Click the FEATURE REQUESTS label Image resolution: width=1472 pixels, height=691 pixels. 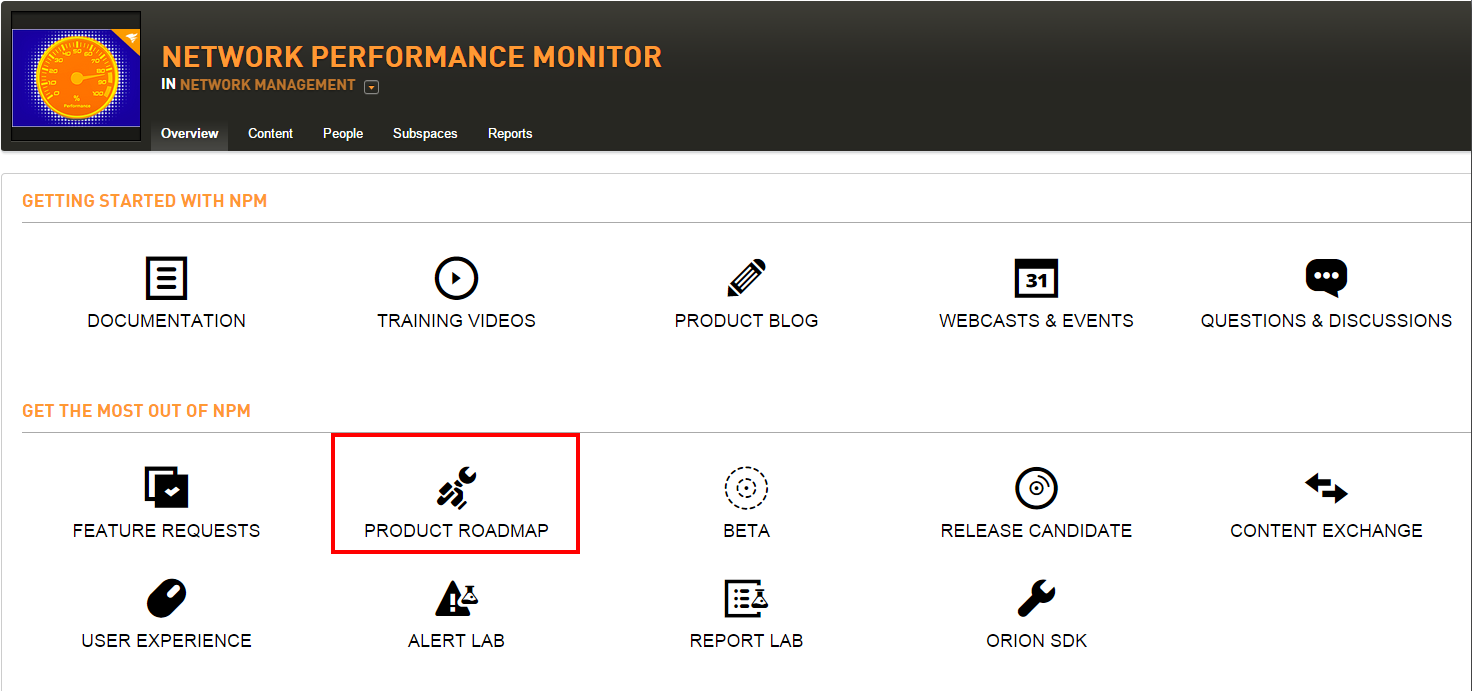pos(166,531)
